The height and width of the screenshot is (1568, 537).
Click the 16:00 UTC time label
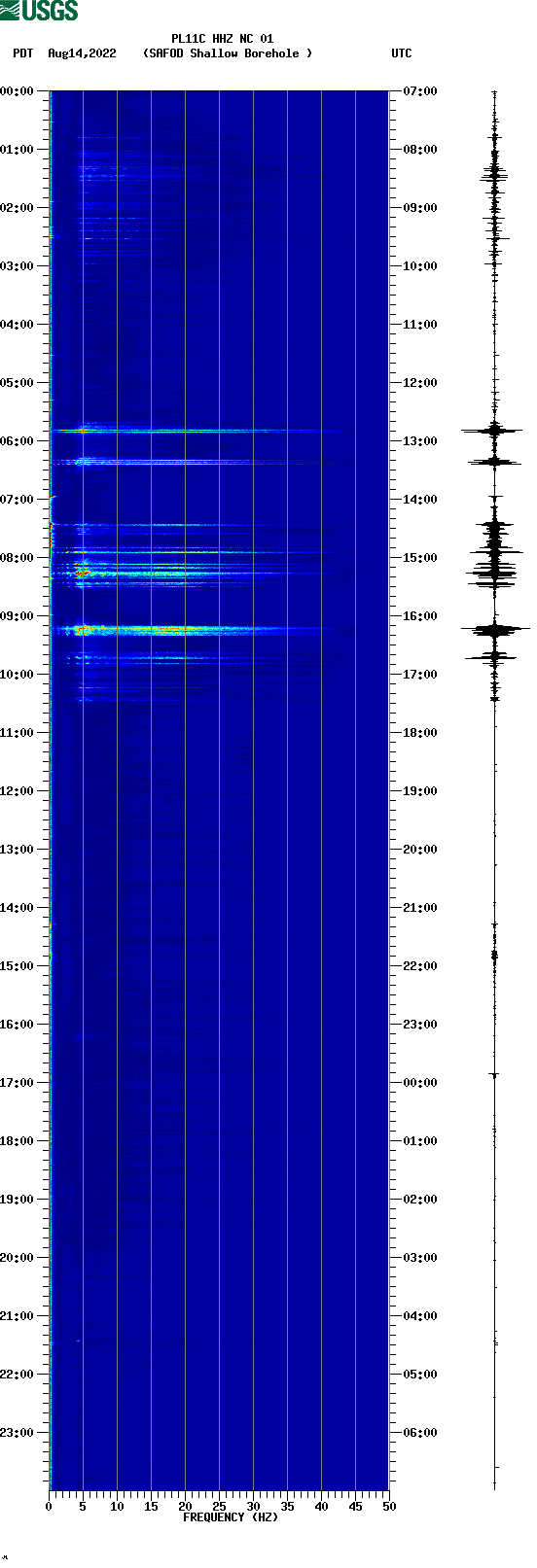coord(420,616)
